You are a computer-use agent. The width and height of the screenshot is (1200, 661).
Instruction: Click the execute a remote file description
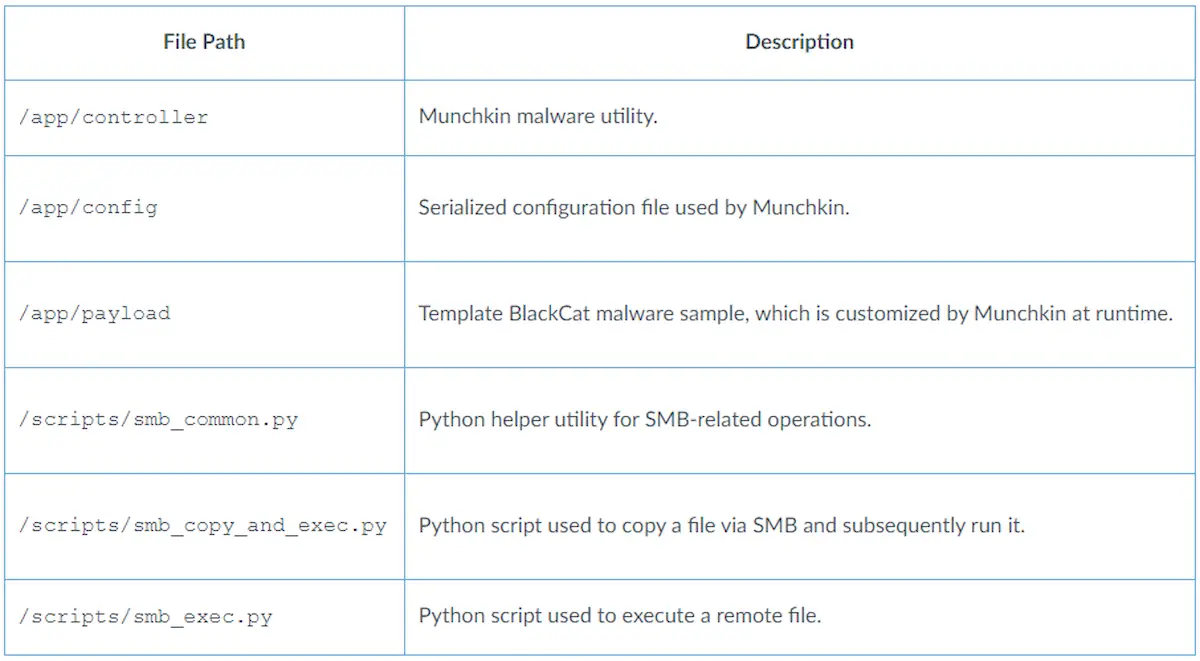click(620, 616)
